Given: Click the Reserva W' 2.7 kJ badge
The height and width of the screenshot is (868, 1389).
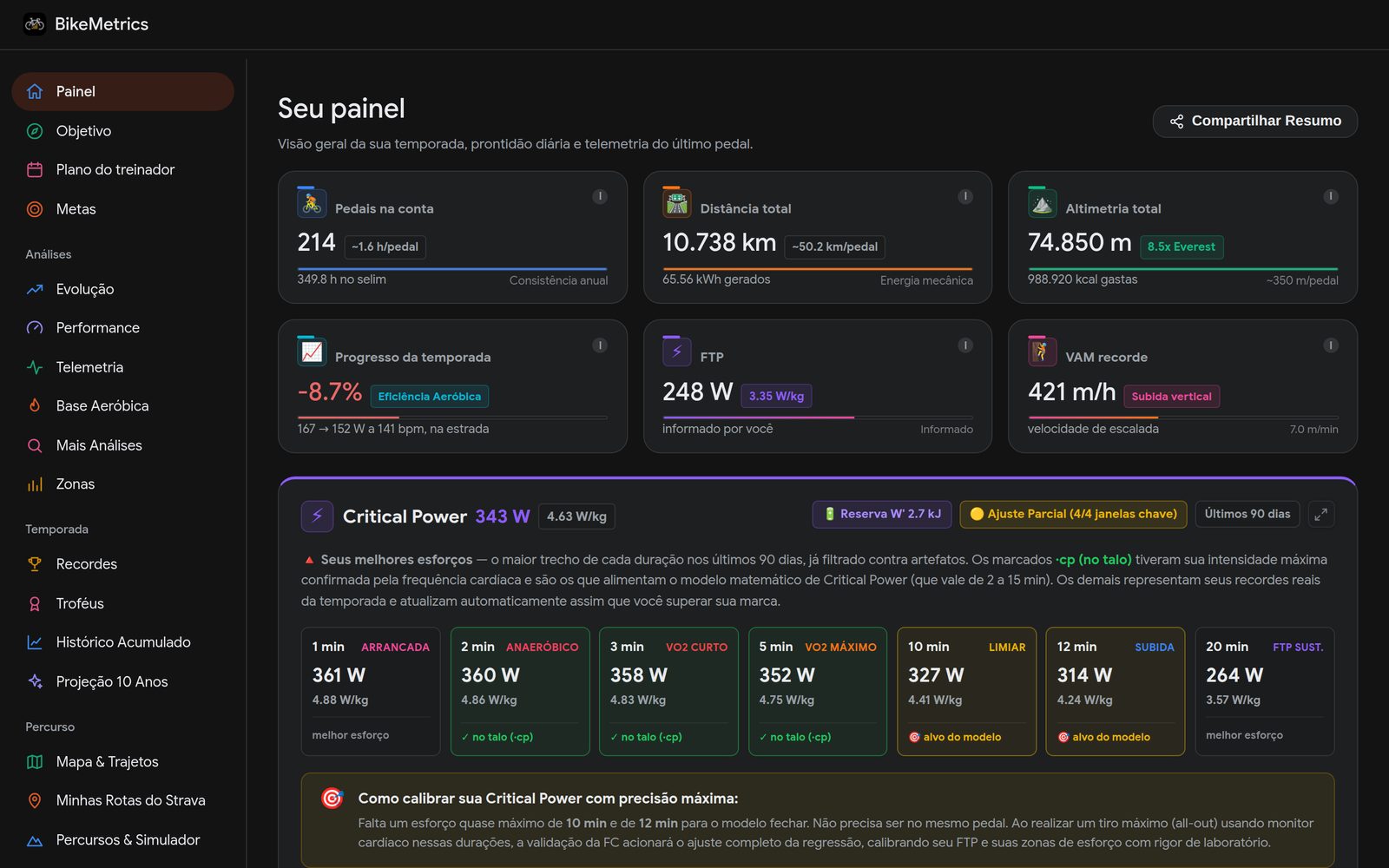Looking at the screenshot, I should 882,515.
